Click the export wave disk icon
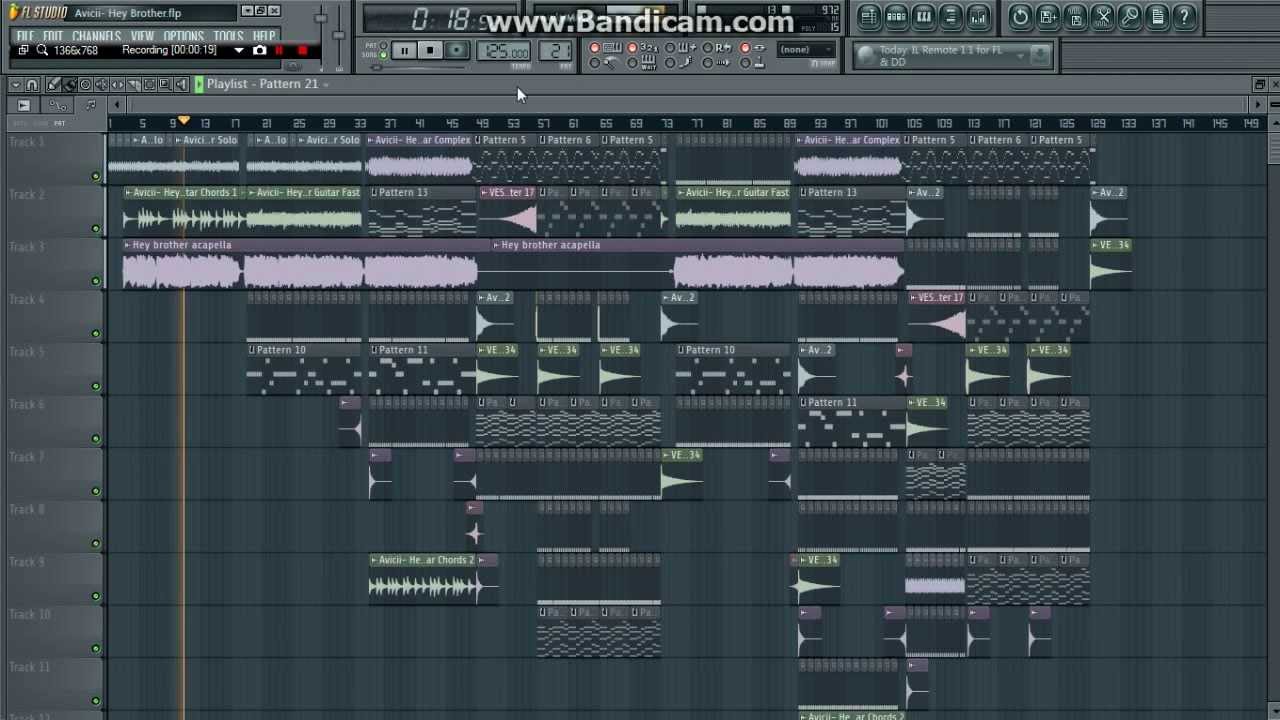The width and height of the screenshot is (1280, 720). tap(1075, 16)
